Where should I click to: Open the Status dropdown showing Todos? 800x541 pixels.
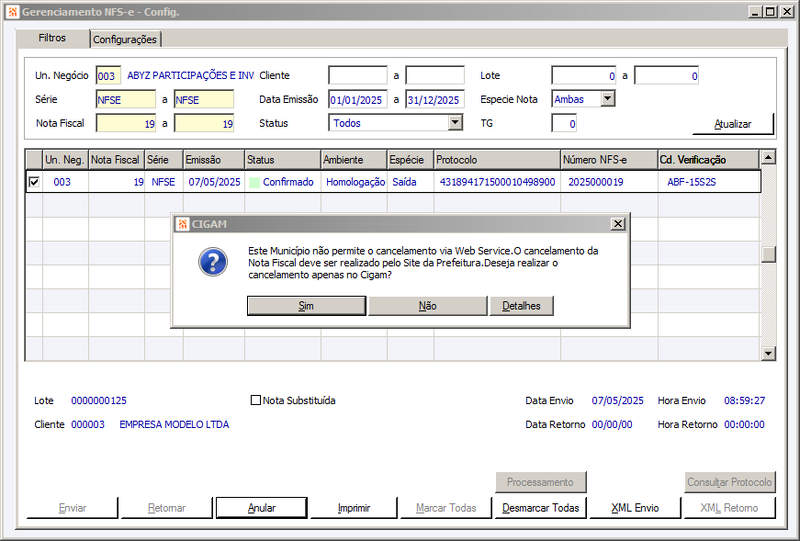click(x=455, y=122)
